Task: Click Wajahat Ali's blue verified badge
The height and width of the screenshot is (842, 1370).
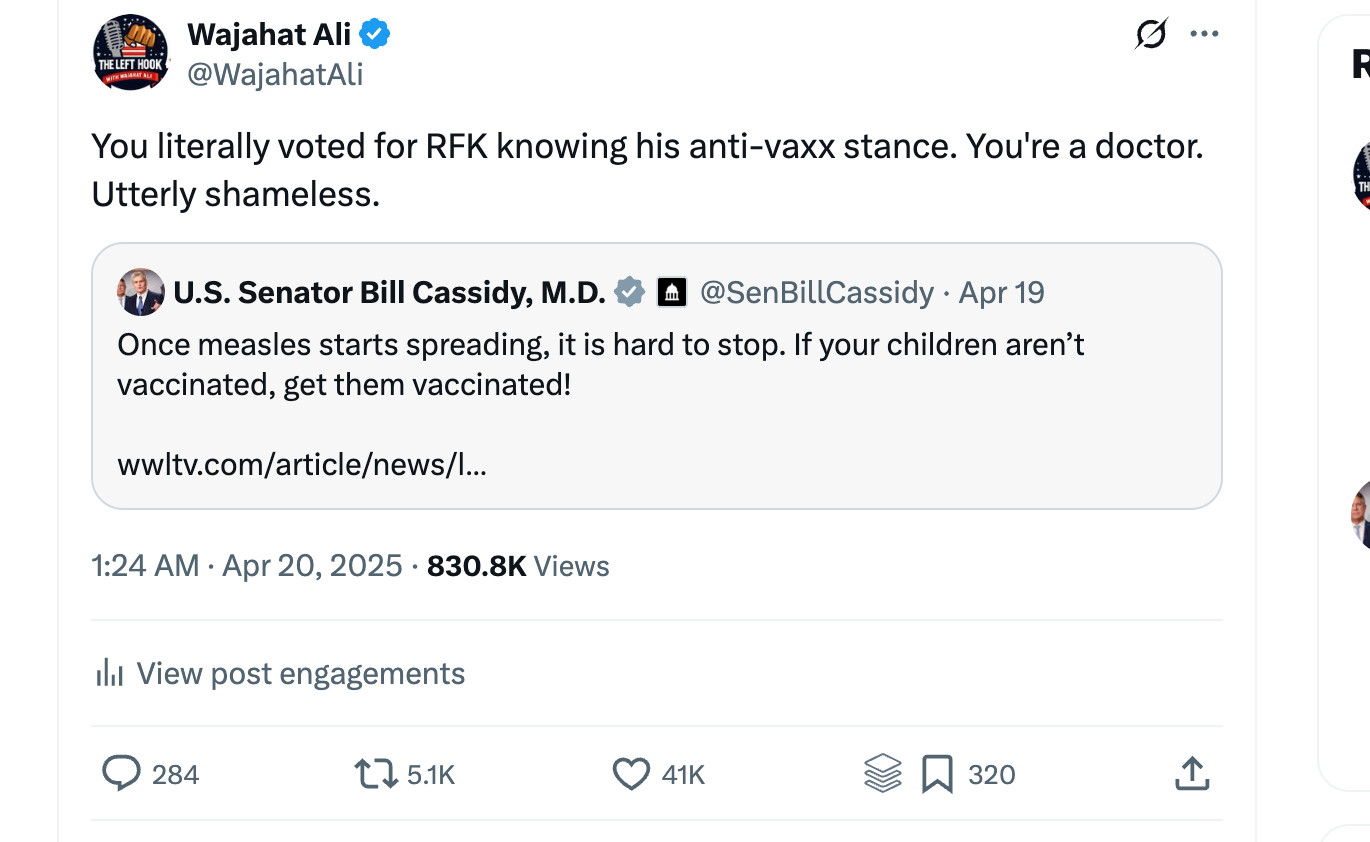Action: 375,35
